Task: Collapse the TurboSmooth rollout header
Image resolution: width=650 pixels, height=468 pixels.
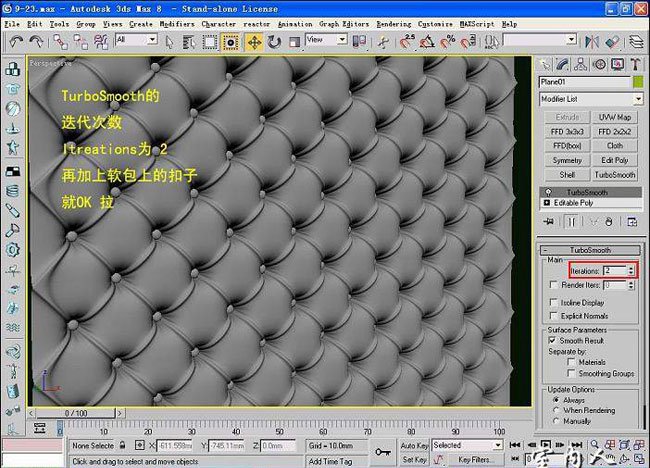Action: pos(590,250)
